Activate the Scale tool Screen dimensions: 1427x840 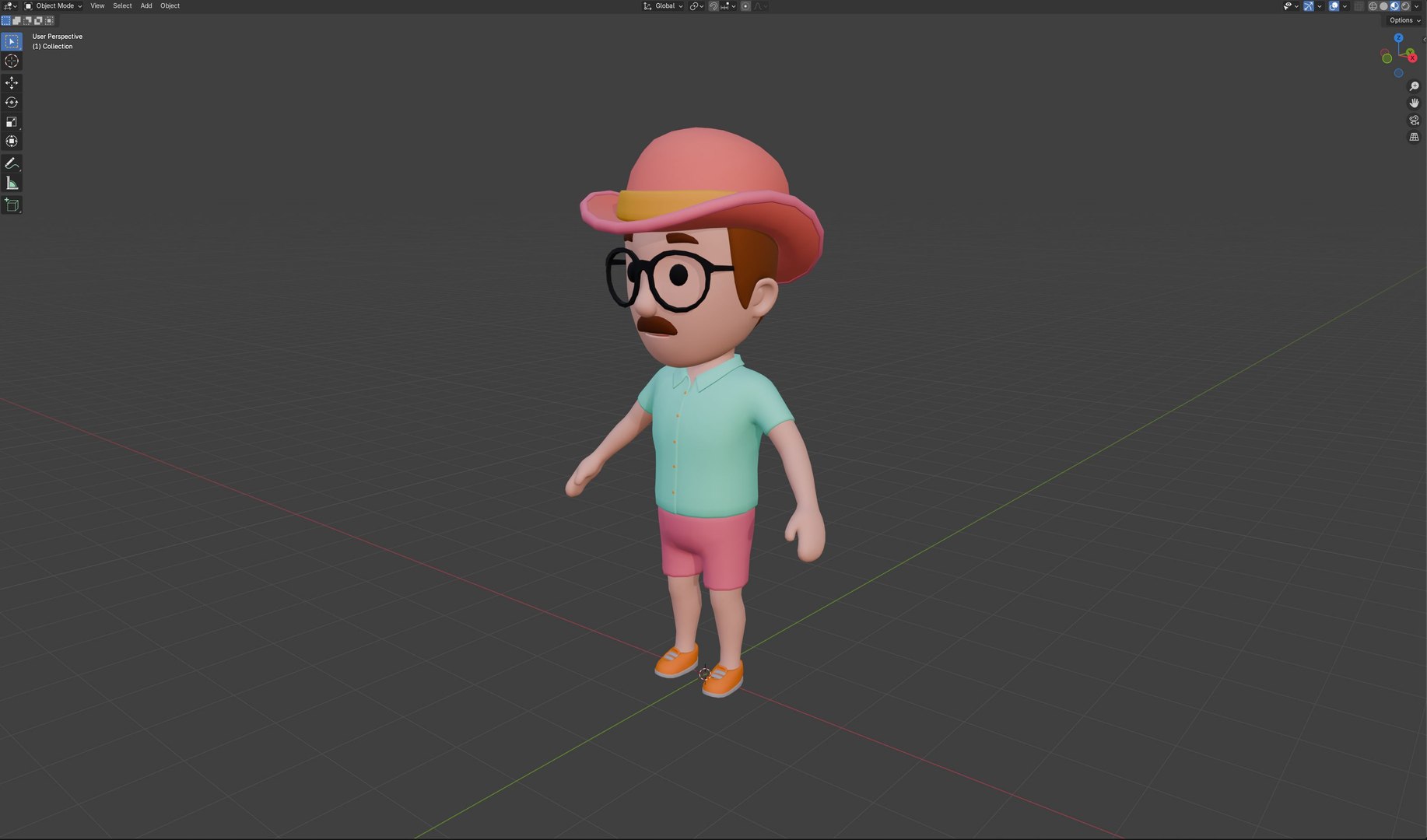pos(12,122)
